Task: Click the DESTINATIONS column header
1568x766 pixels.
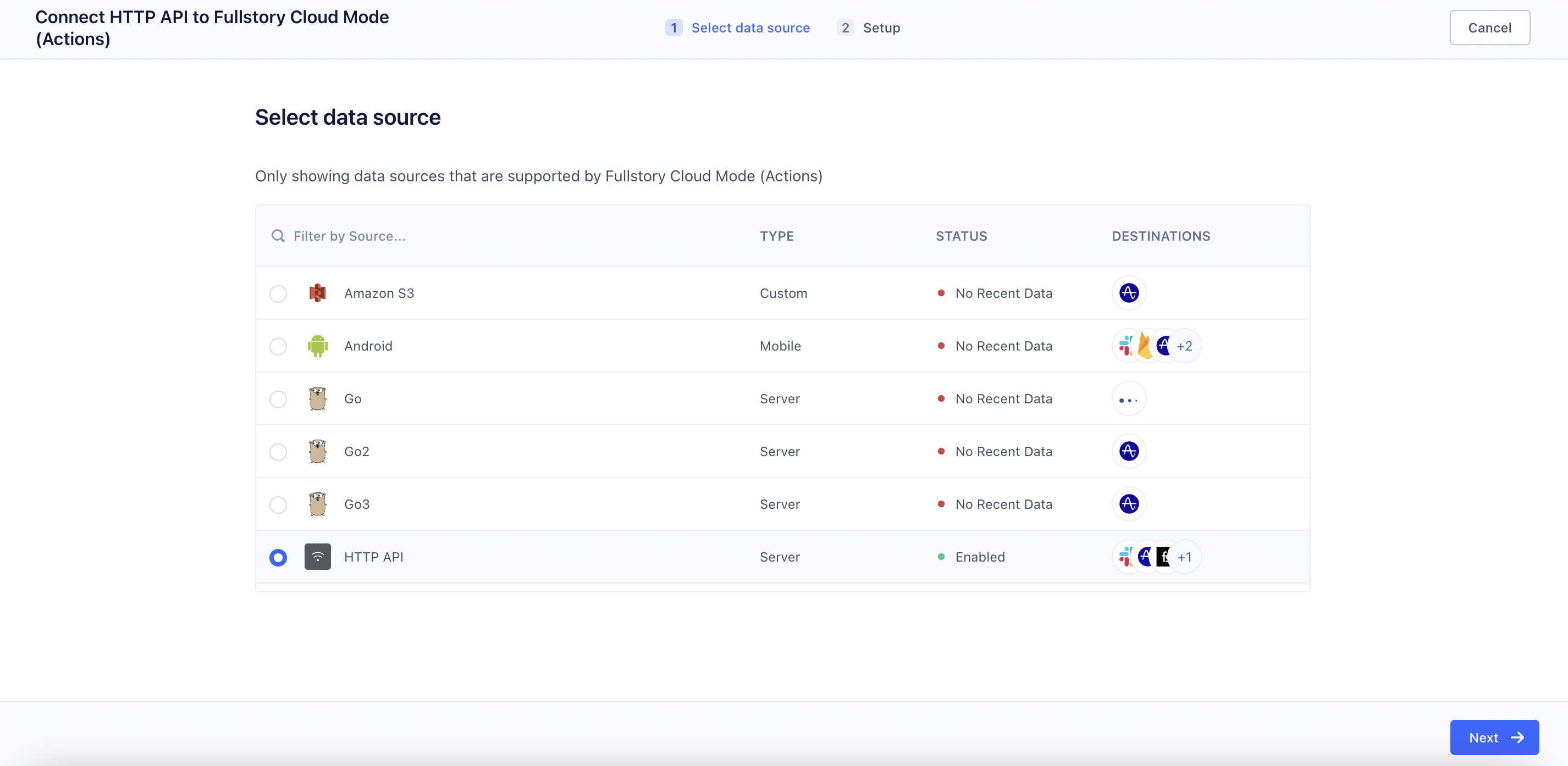Action: click(x=1161, y=236)
